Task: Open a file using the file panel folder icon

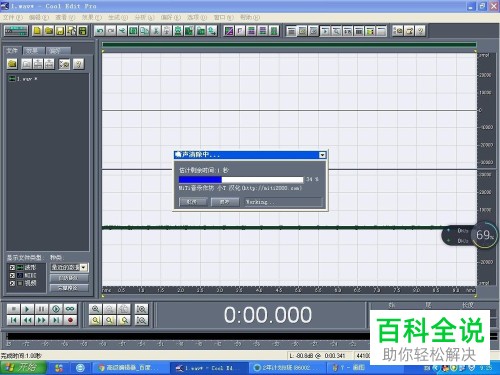Action: point(12,64)
